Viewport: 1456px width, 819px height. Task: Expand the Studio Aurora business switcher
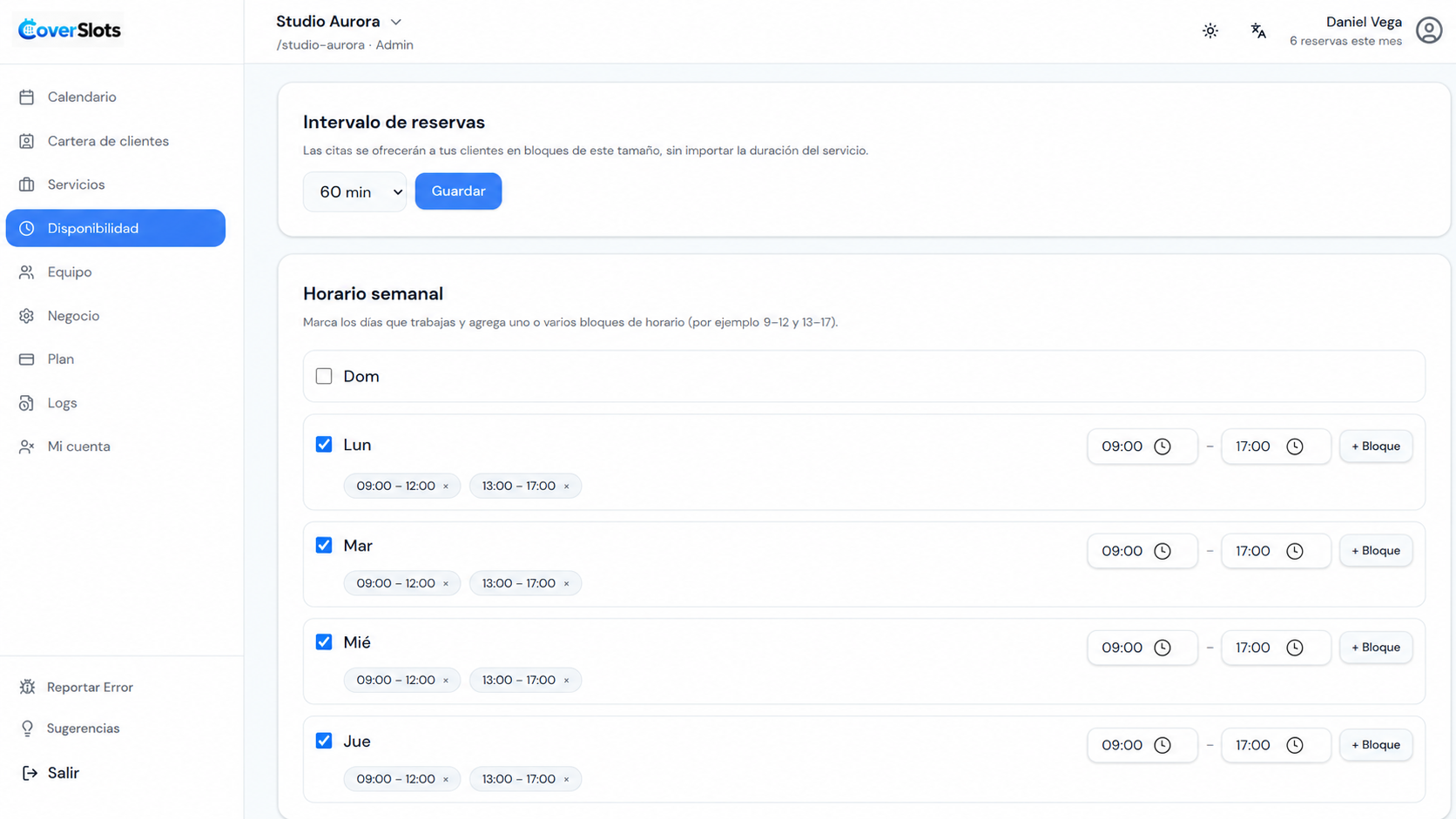(x=338, y=22)
